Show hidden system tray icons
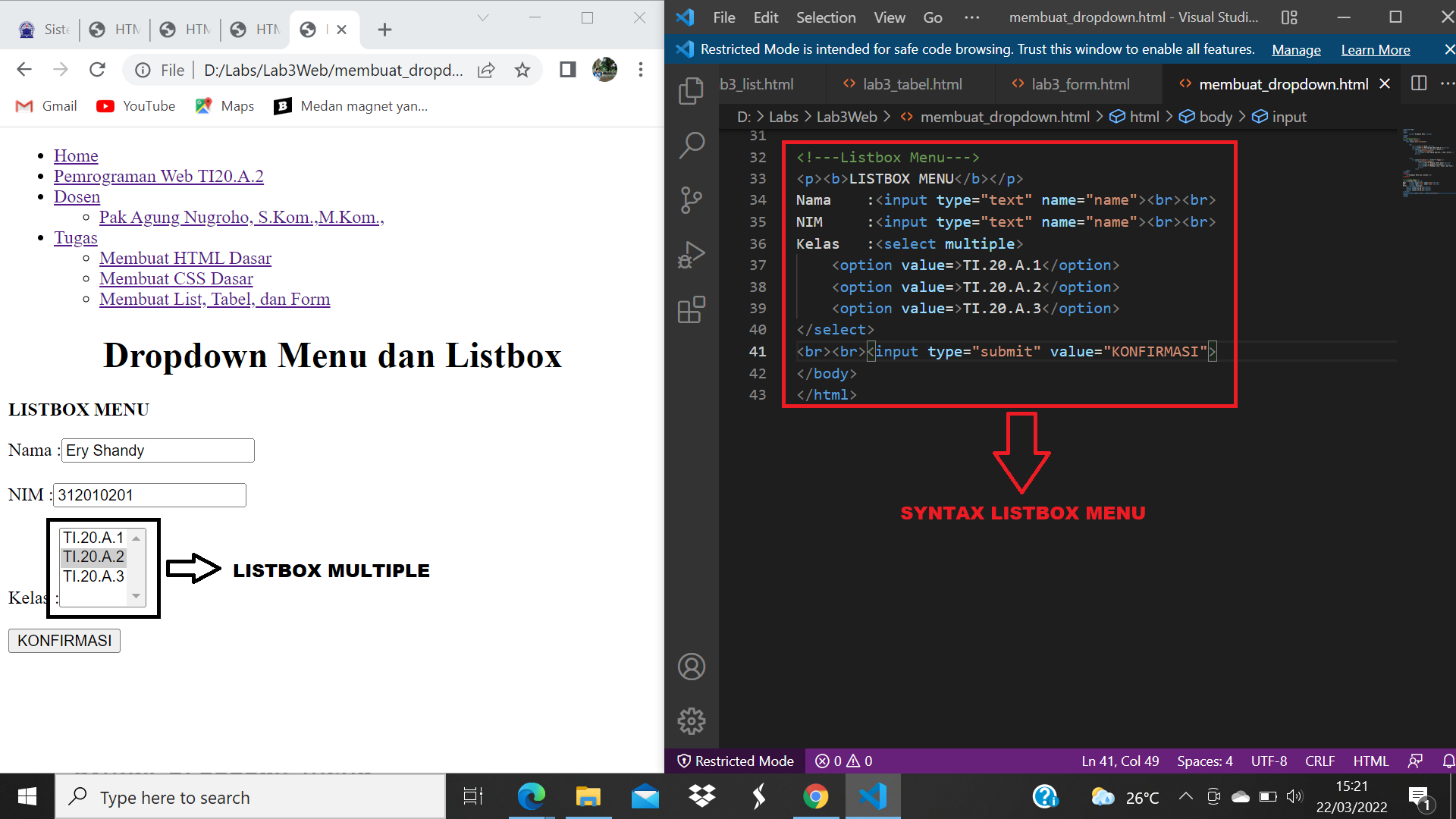This screenshot has height=819, width=1456. pyautogui.click(x=1185, y=796)
